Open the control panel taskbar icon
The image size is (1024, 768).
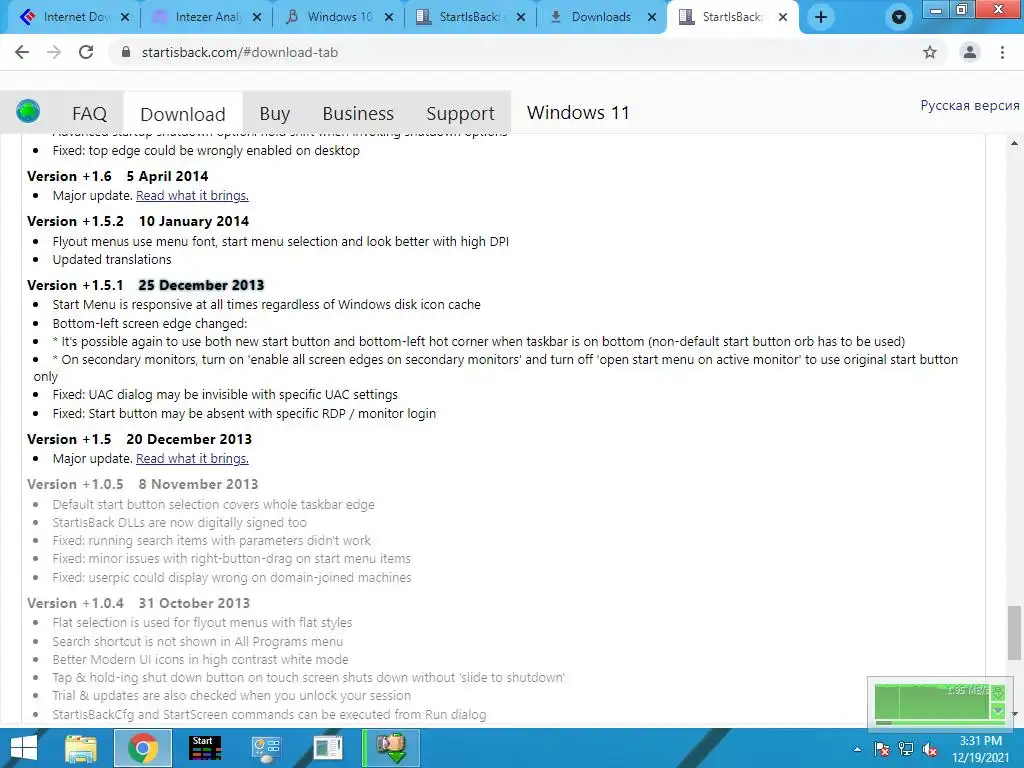coord(266,748)
